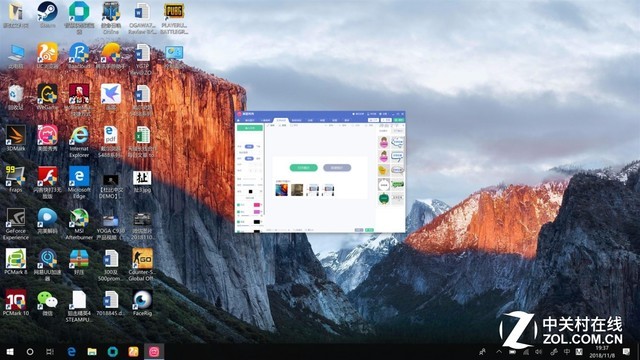
Task: Click the home icon in Meitu window
Action: point(239,120)
